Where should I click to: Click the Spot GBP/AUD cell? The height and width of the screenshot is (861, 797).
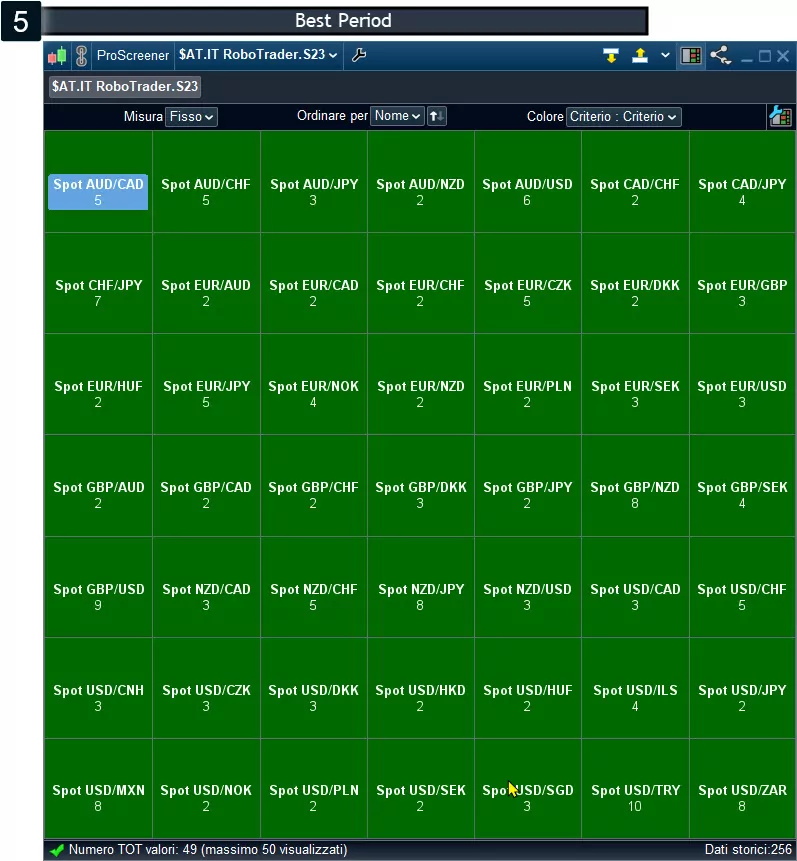[98, 485]
